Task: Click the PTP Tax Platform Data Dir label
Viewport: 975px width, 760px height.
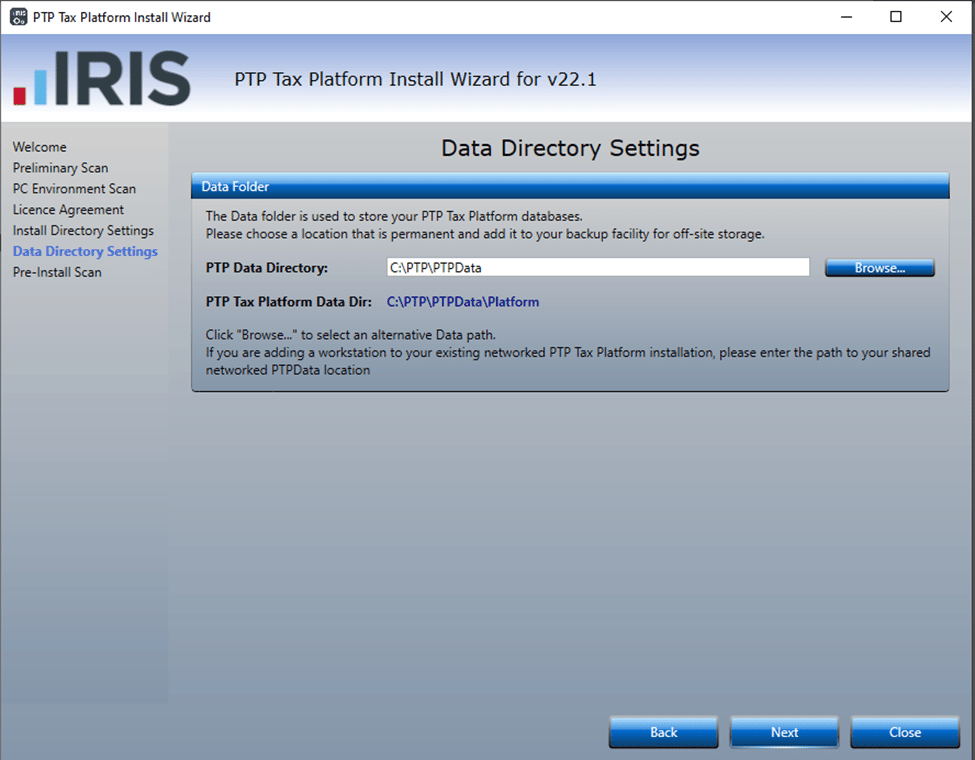Action: pyautogui.click(x=289, y=302)
